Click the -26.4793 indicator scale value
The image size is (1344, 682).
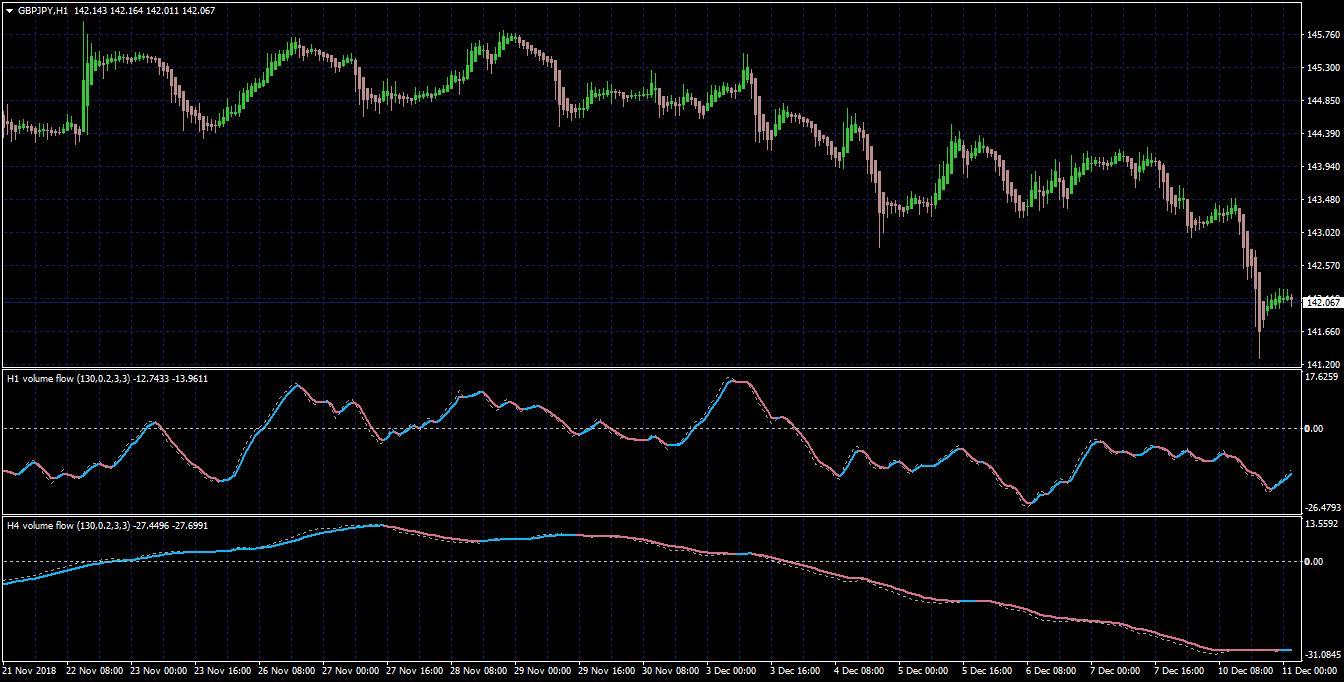[x=1322, y=508]
